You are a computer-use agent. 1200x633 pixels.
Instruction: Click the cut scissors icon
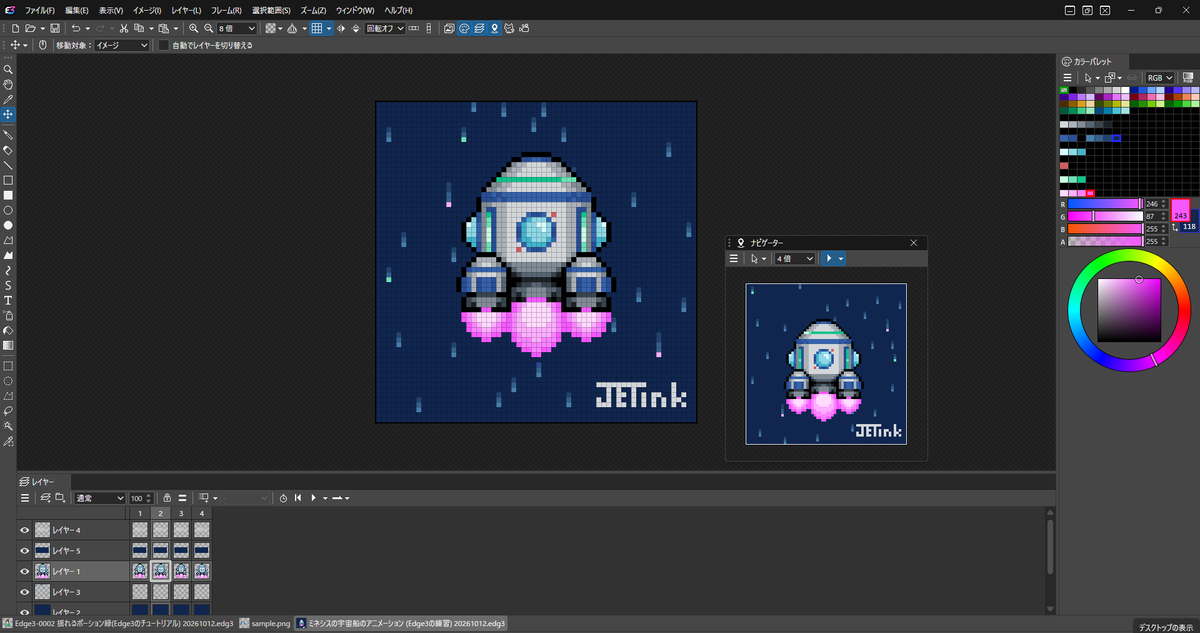point(123,28)
